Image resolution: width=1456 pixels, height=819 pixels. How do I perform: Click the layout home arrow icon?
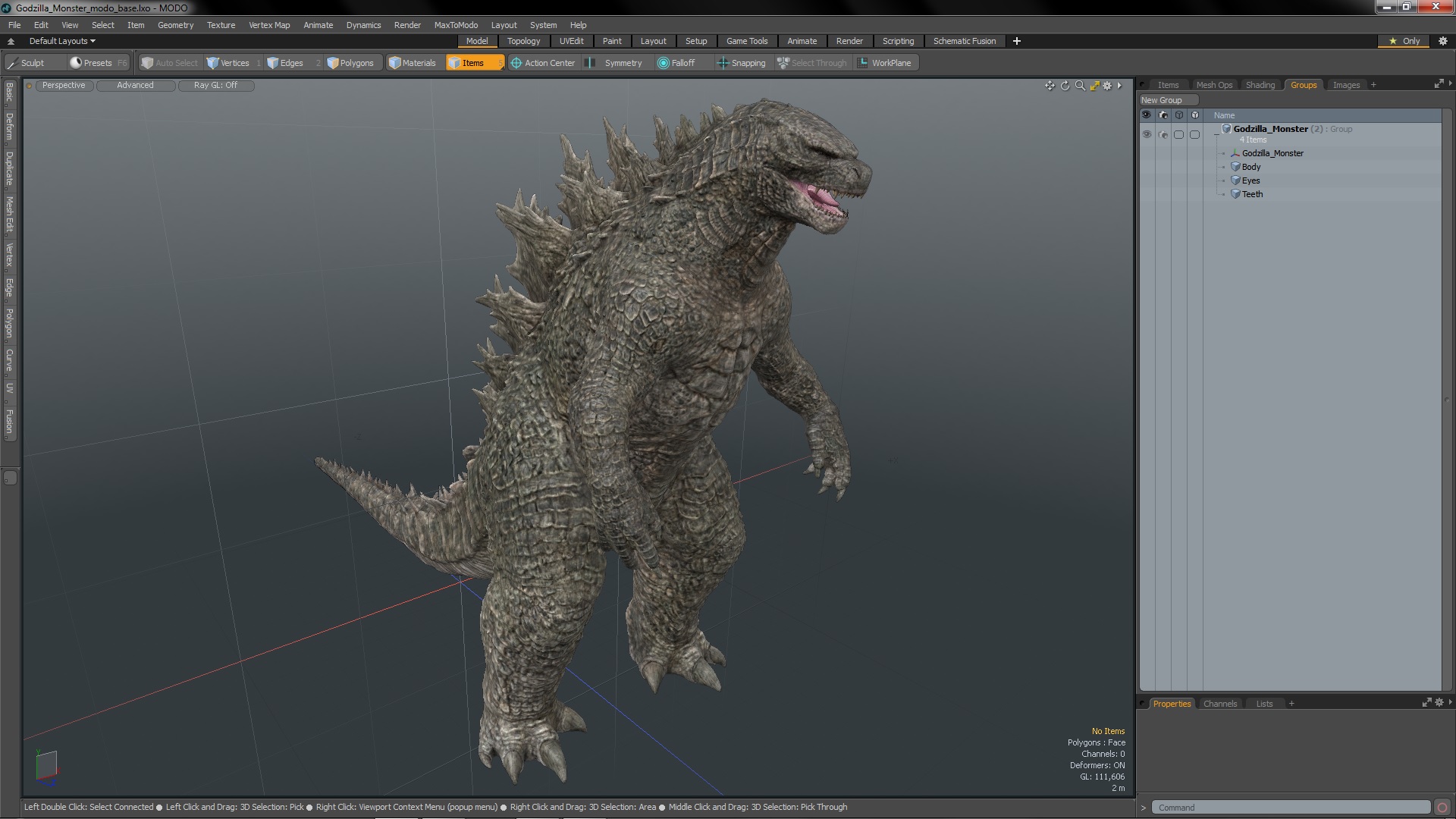point(11,41)
